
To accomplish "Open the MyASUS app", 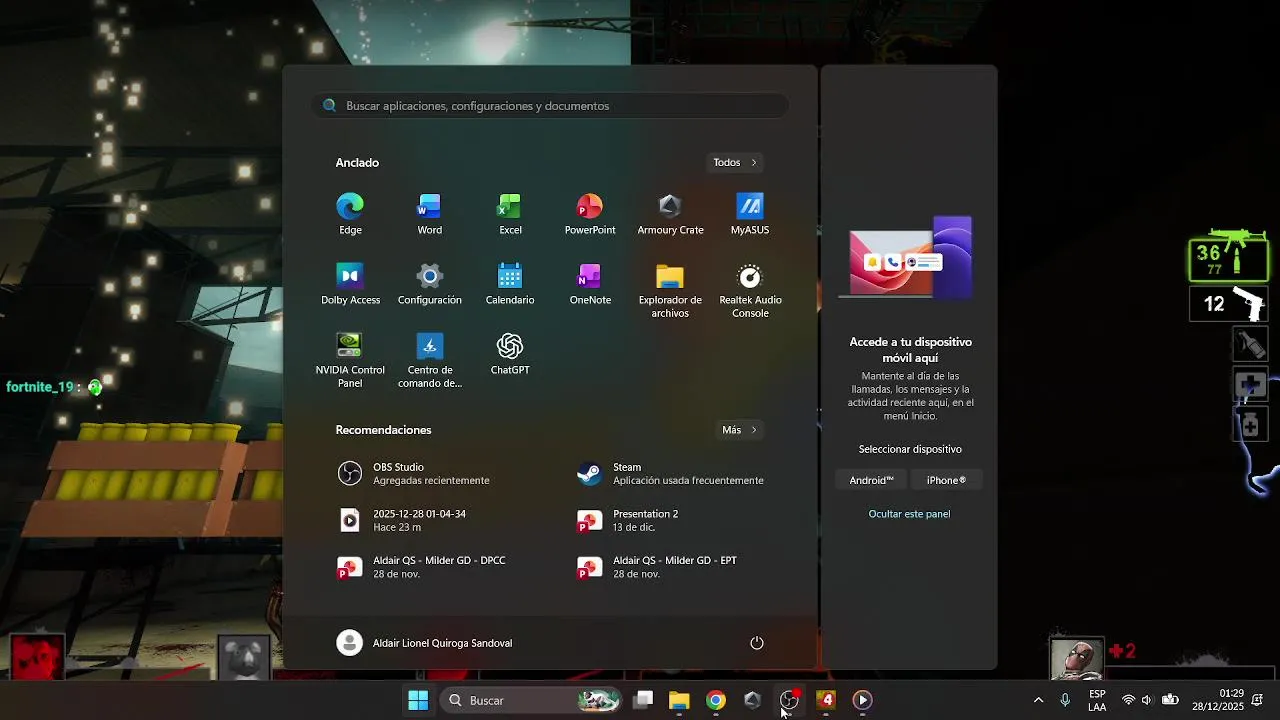I will (750, 214).
